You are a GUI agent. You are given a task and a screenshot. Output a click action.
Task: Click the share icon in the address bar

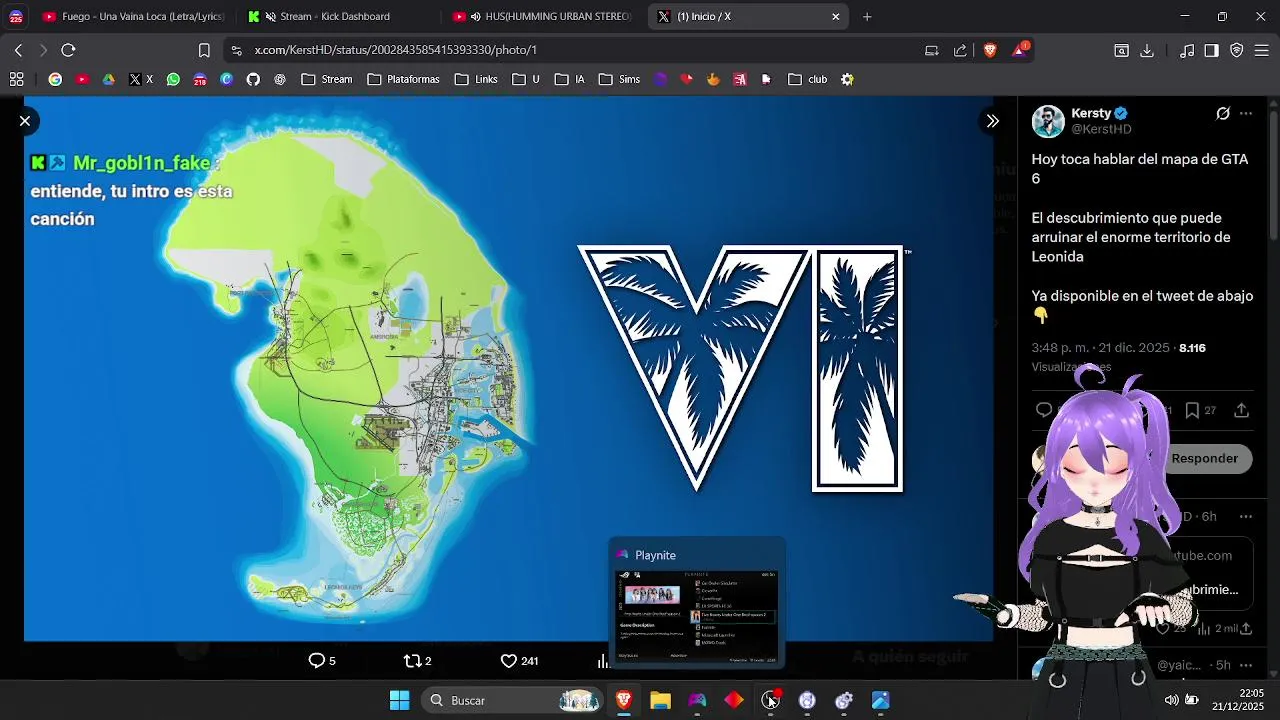point(960,50)
